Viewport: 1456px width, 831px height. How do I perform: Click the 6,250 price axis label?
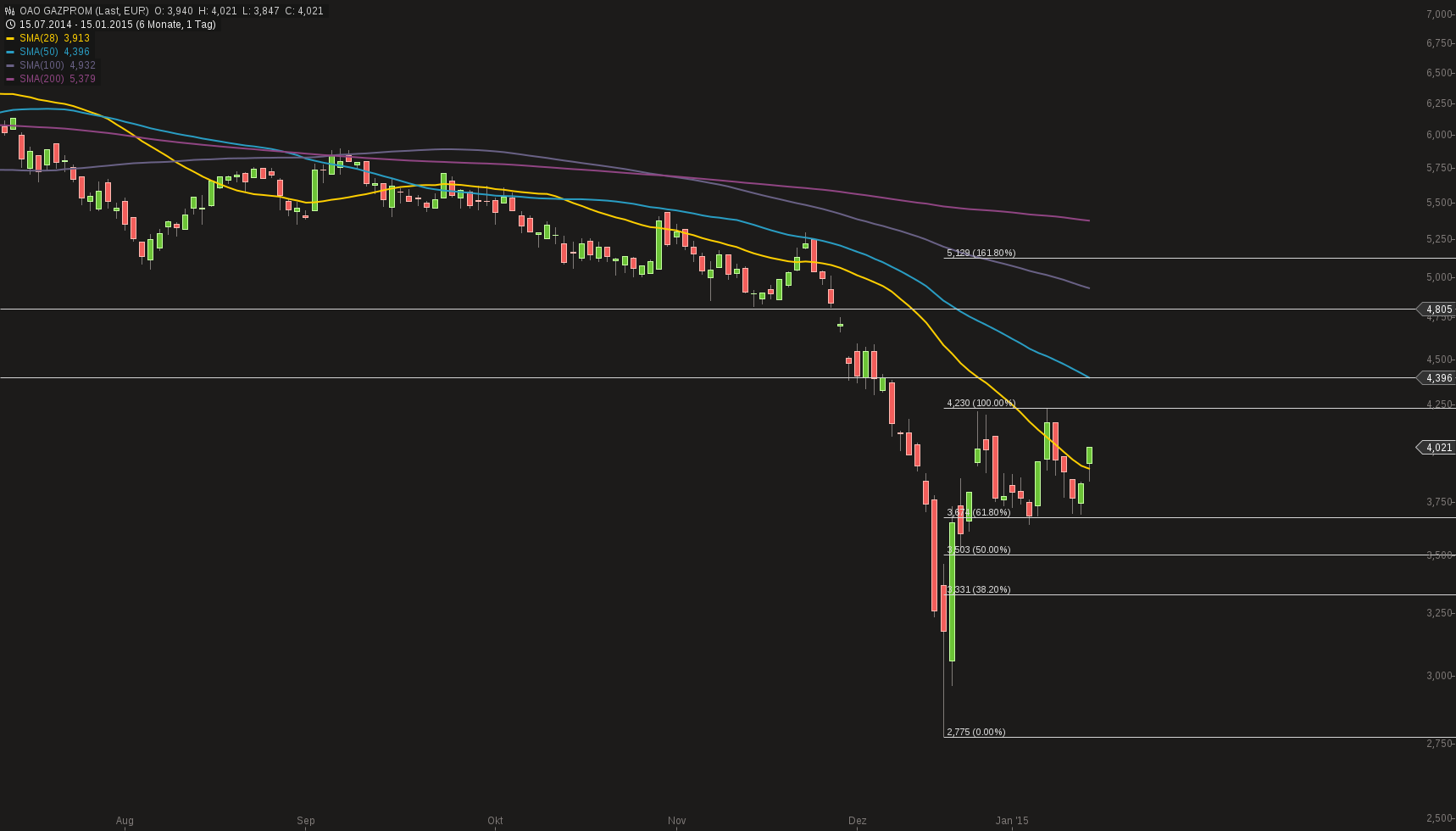[1440, 103]
